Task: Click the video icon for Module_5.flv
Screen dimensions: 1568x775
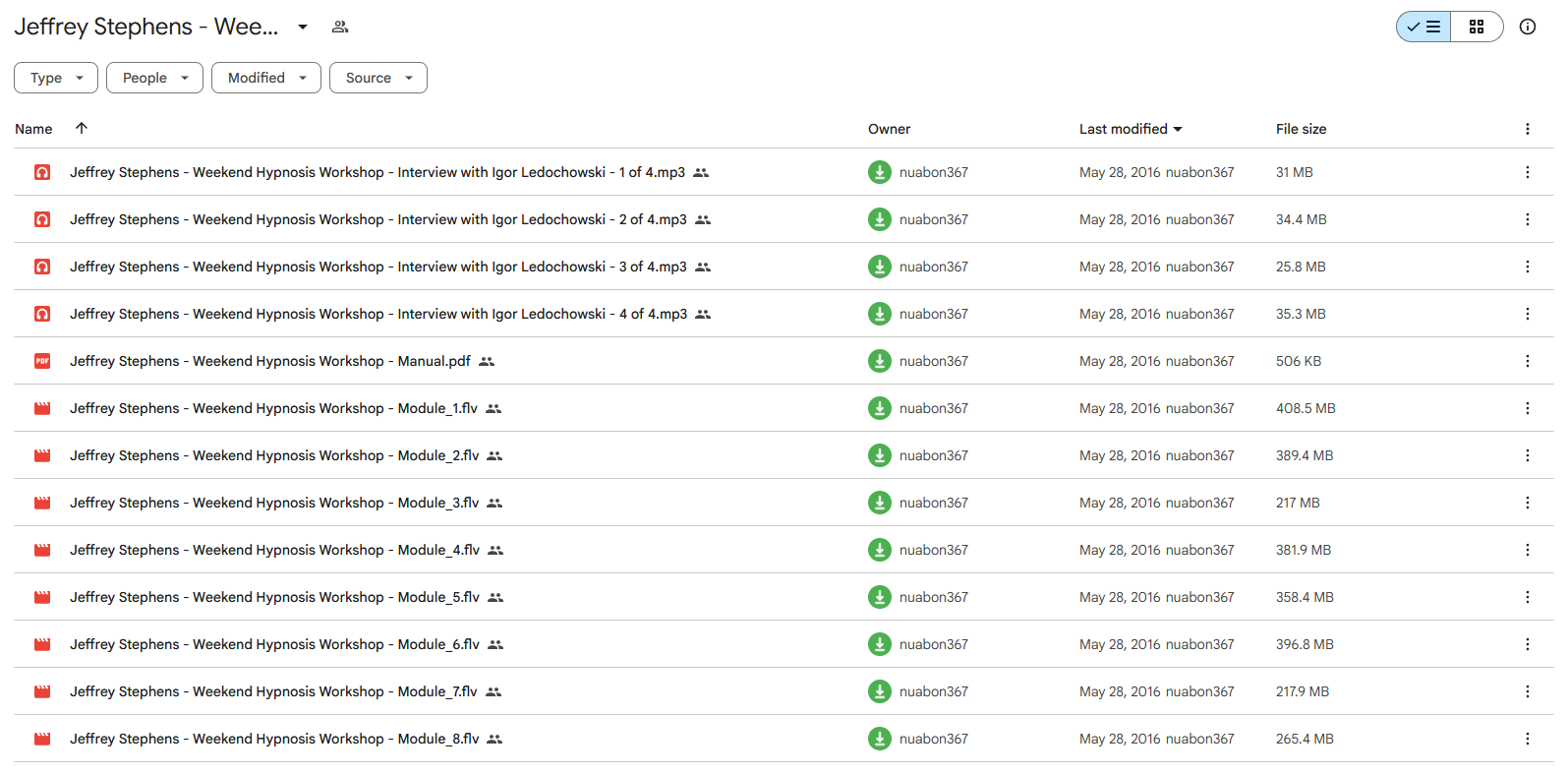Action: tap(42, 597)
